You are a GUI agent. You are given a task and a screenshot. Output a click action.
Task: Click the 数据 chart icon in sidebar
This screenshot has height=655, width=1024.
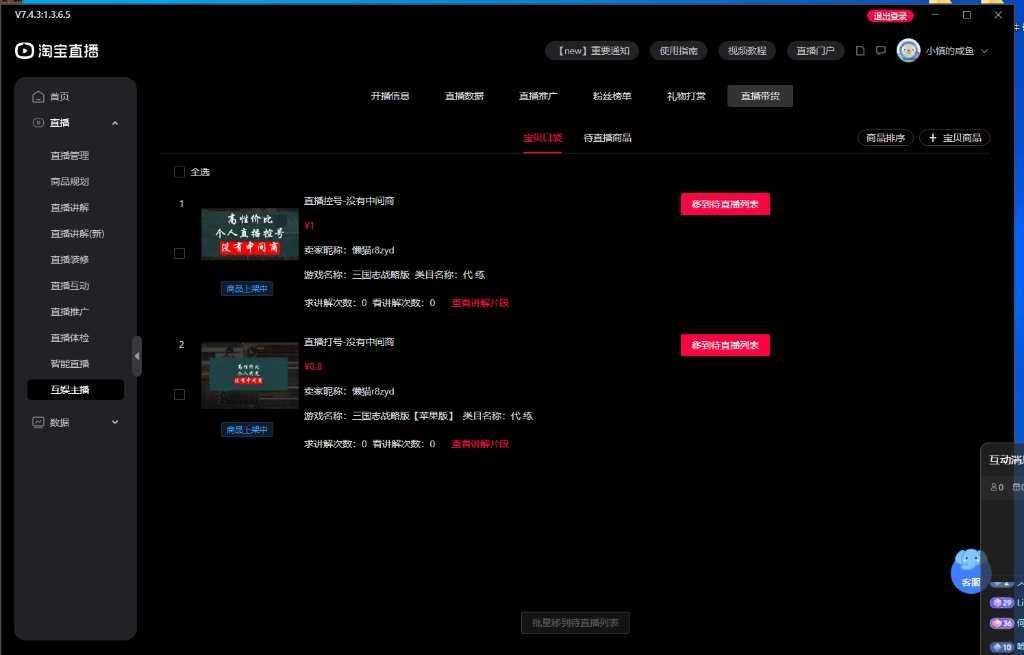(38, 423)
